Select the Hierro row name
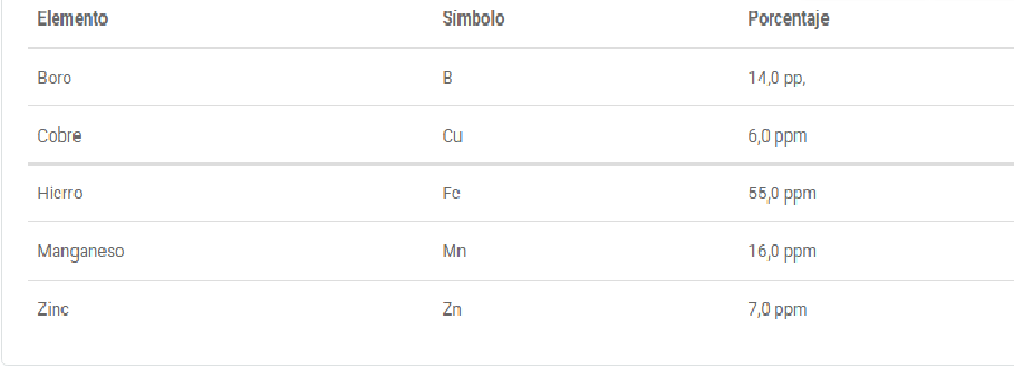Viewport: 1018px width, 368px height. pos(60,193)
